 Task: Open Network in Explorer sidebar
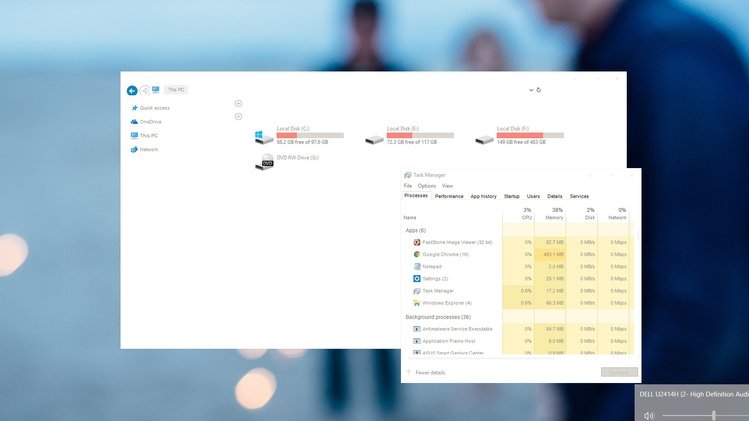click(x=149, y=150)
